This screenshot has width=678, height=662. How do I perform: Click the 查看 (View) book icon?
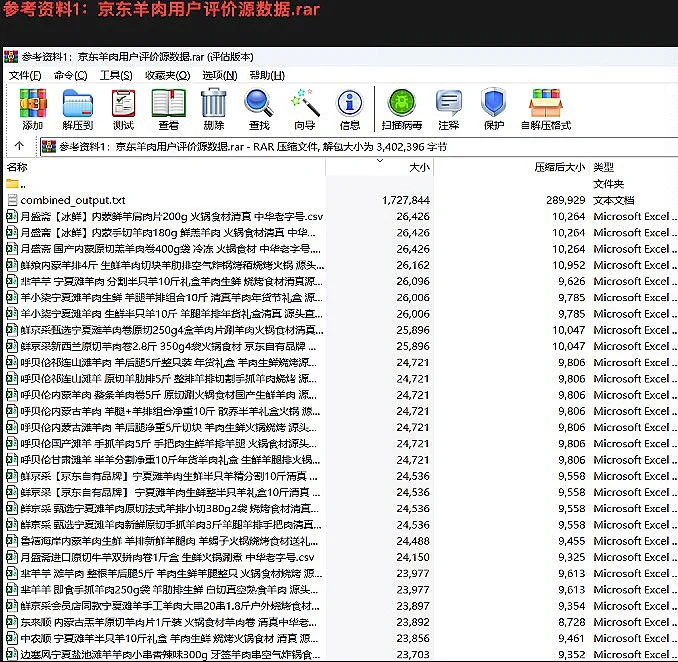[169, 103]
